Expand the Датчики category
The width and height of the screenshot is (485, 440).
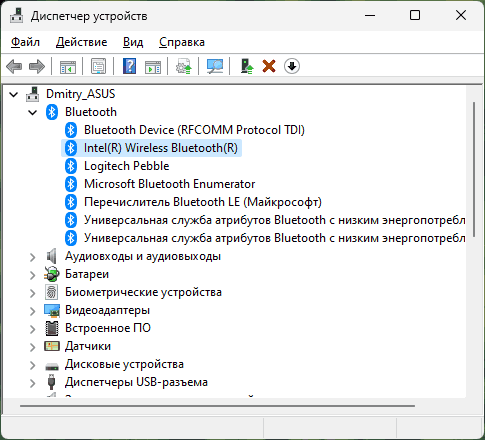pyautogui.click(x=32, y=347)
